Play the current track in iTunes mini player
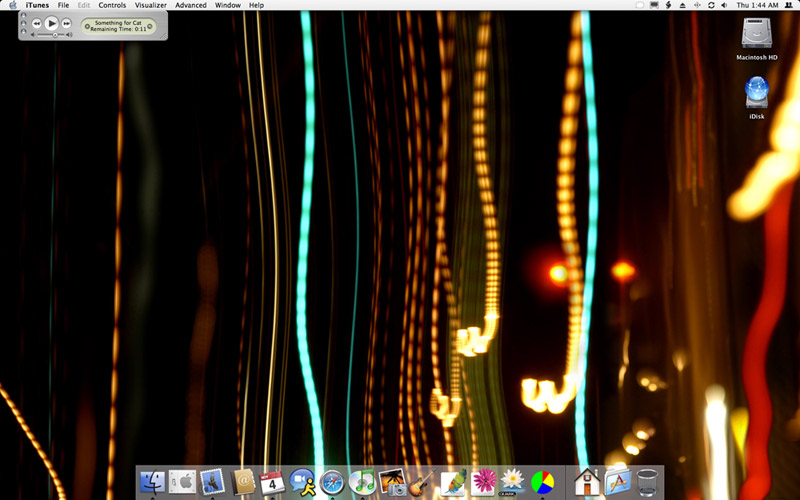This screenshot has height=500, width=800. click(51, 23)
